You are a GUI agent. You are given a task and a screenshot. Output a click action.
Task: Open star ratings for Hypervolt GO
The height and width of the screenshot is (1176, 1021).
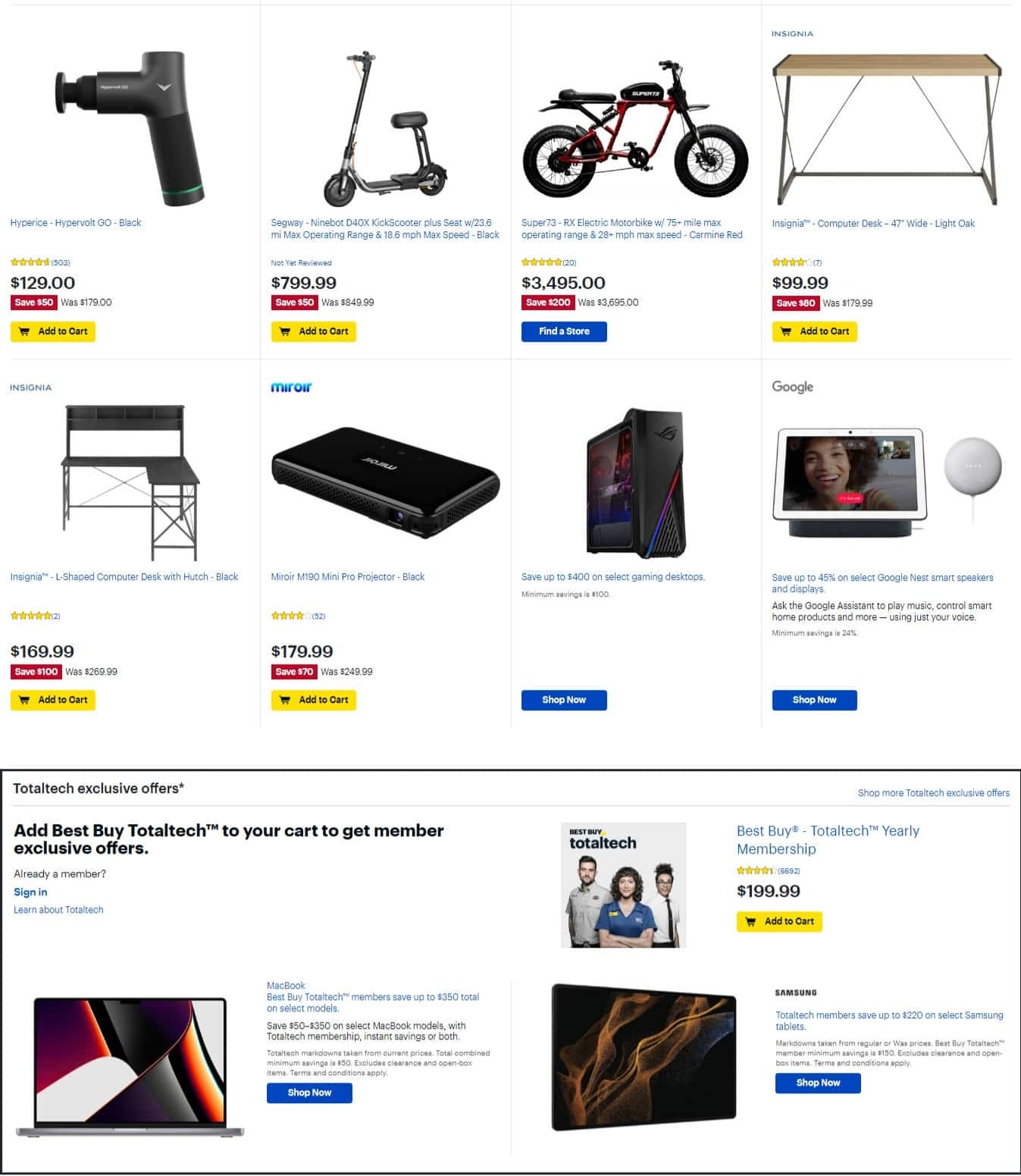pyautogui.click(x=39, y=262)
